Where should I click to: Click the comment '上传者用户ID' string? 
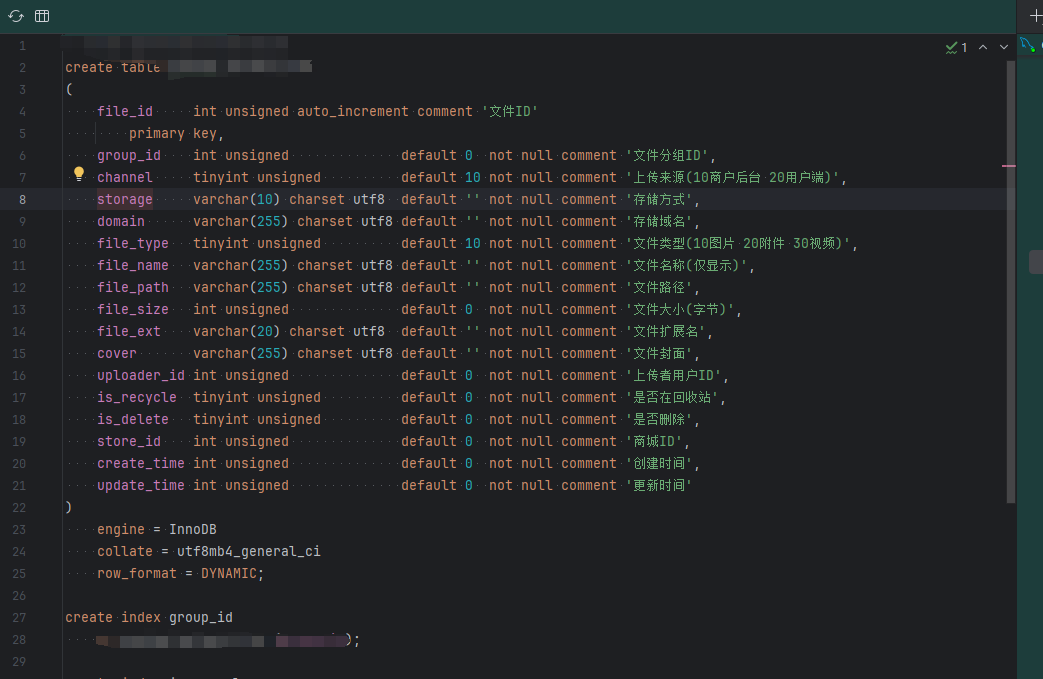click(x=674, y=375)
